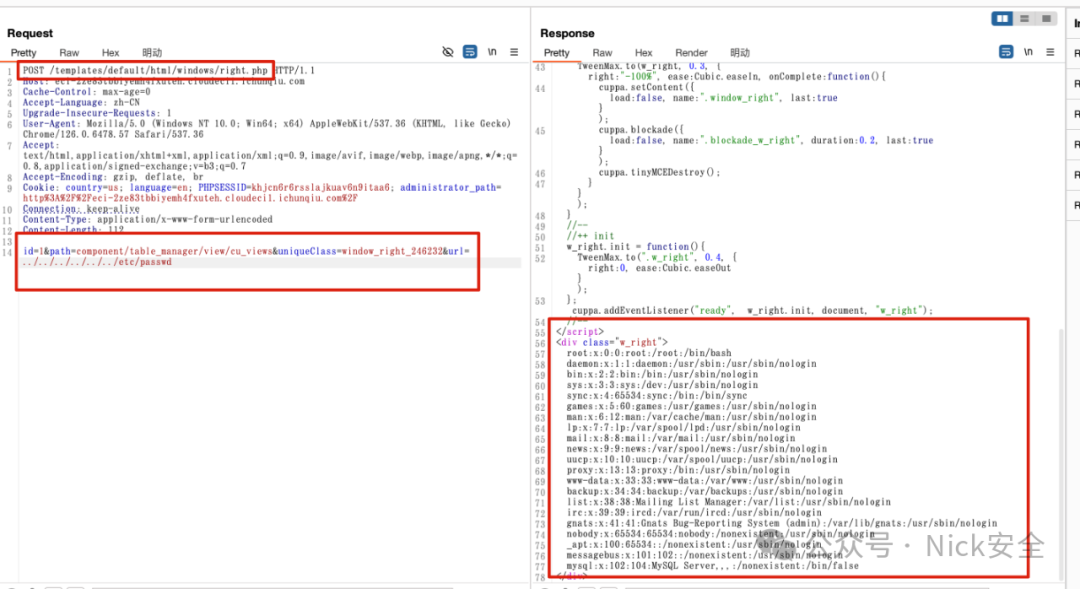The image size is (1080, 589).
Task: Toggle non-printable characters eye icon in Request
Action: pyautogui.click(x=448, y=52)
